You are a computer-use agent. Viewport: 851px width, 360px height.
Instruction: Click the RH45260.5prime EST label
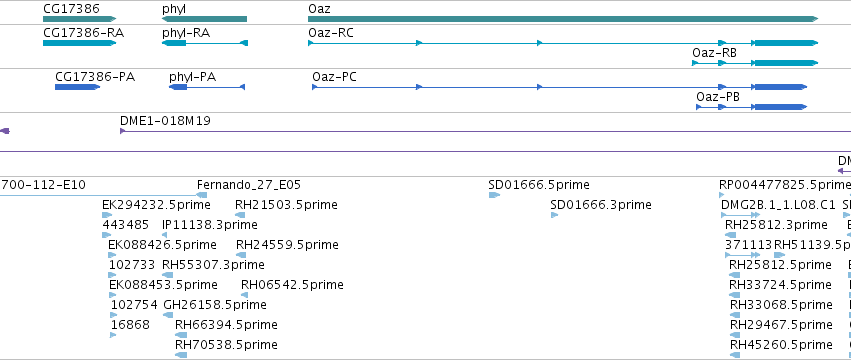780,345
